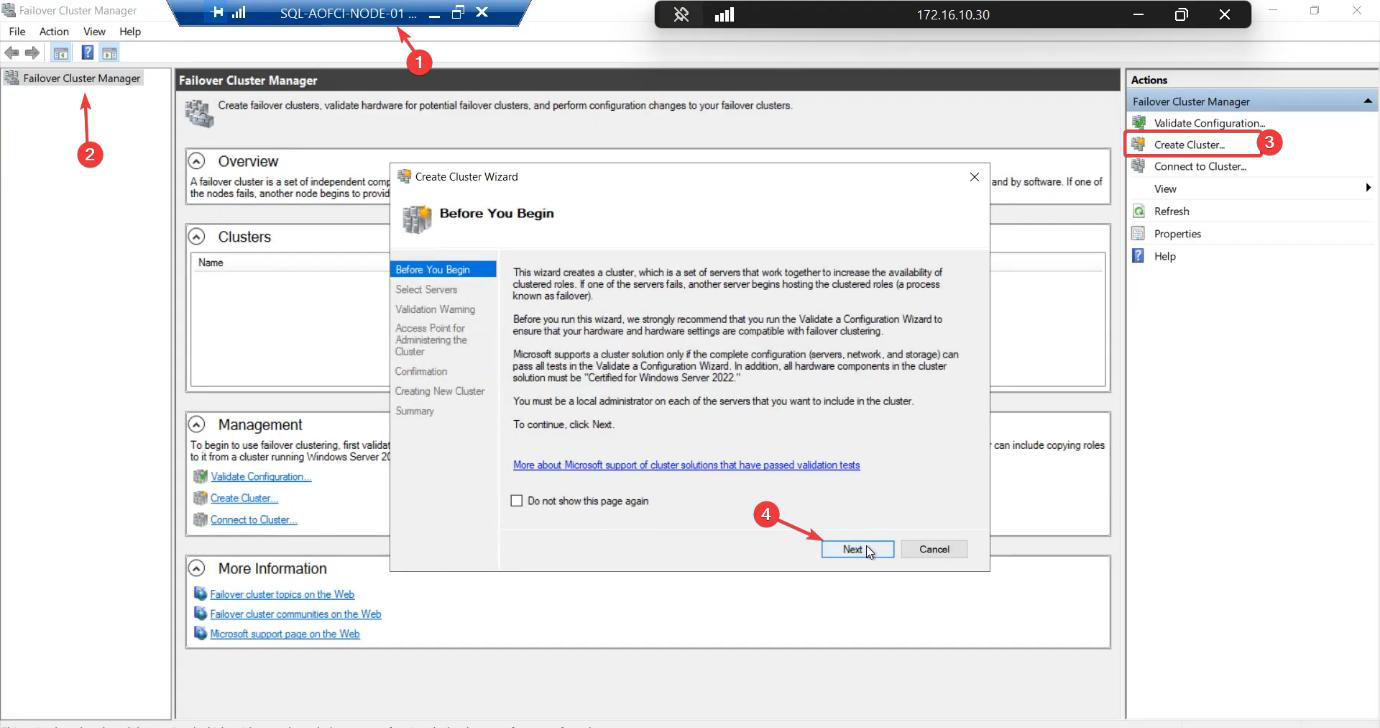Click Connect to Cluster icon in Actions pane

tap(1138, 166)
